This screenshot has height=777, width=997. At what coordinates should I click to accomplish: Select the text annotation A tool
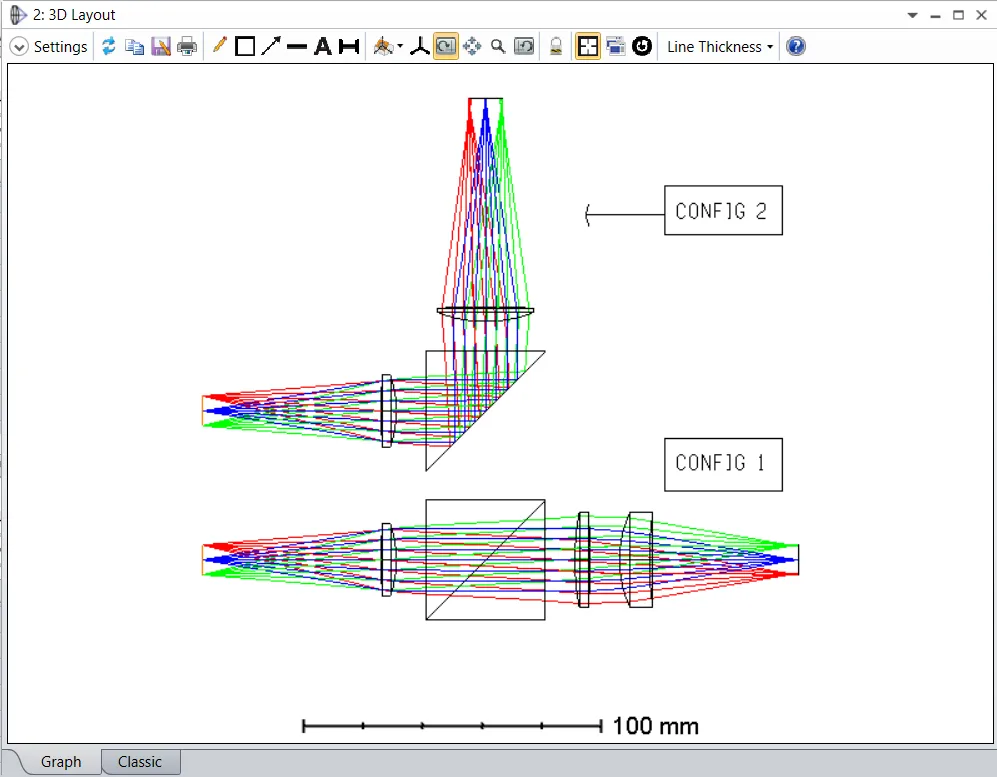click(322, 47)
